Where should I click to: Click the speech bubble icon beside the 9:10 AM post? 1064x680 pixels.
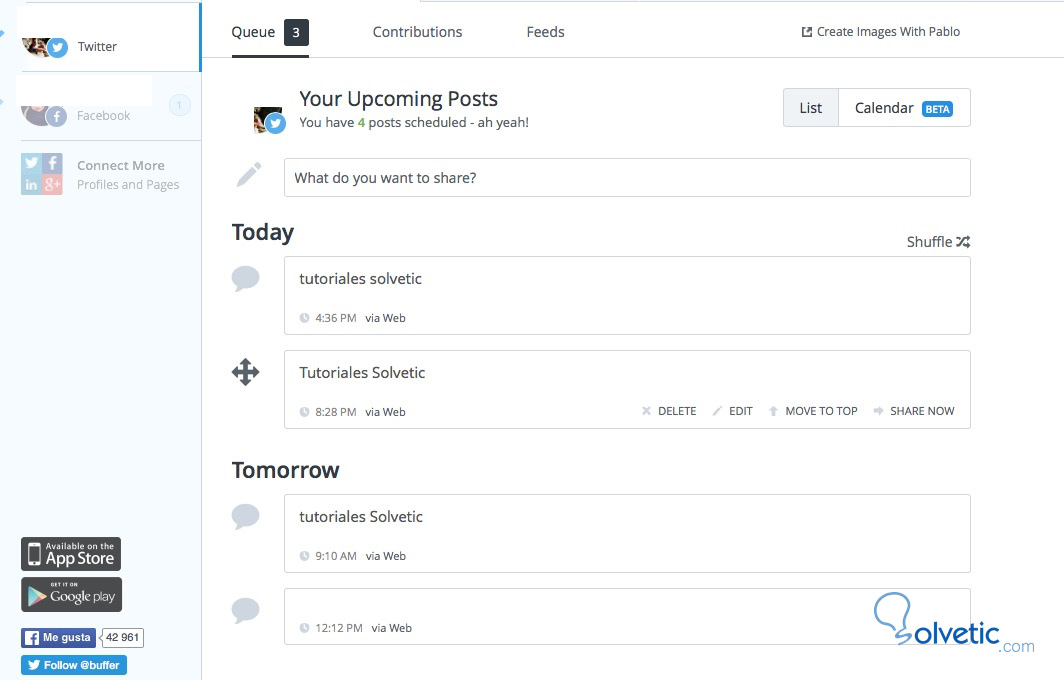pyautogui.click(x=245, y=517)
